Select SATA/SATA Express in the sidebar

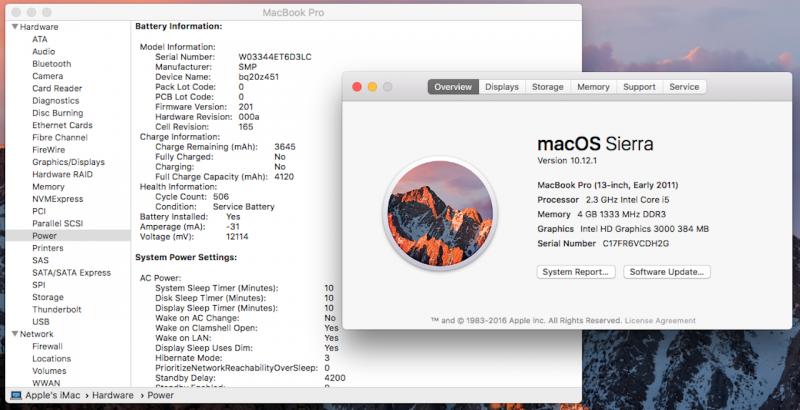(x=71, y=272)
